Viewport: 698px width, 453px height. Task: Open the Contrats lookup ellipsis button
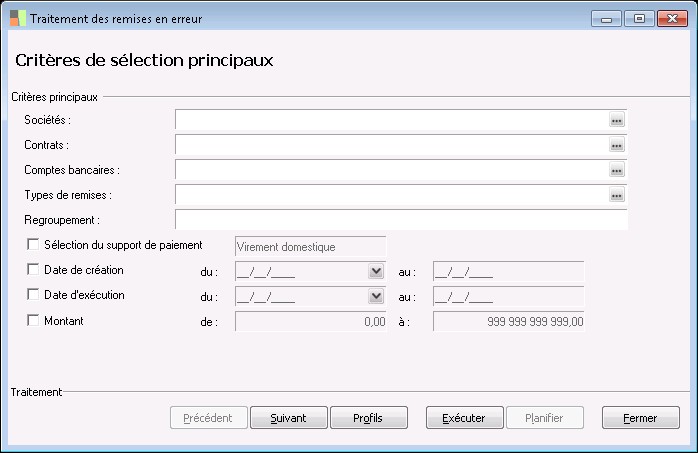click(617, 145)
